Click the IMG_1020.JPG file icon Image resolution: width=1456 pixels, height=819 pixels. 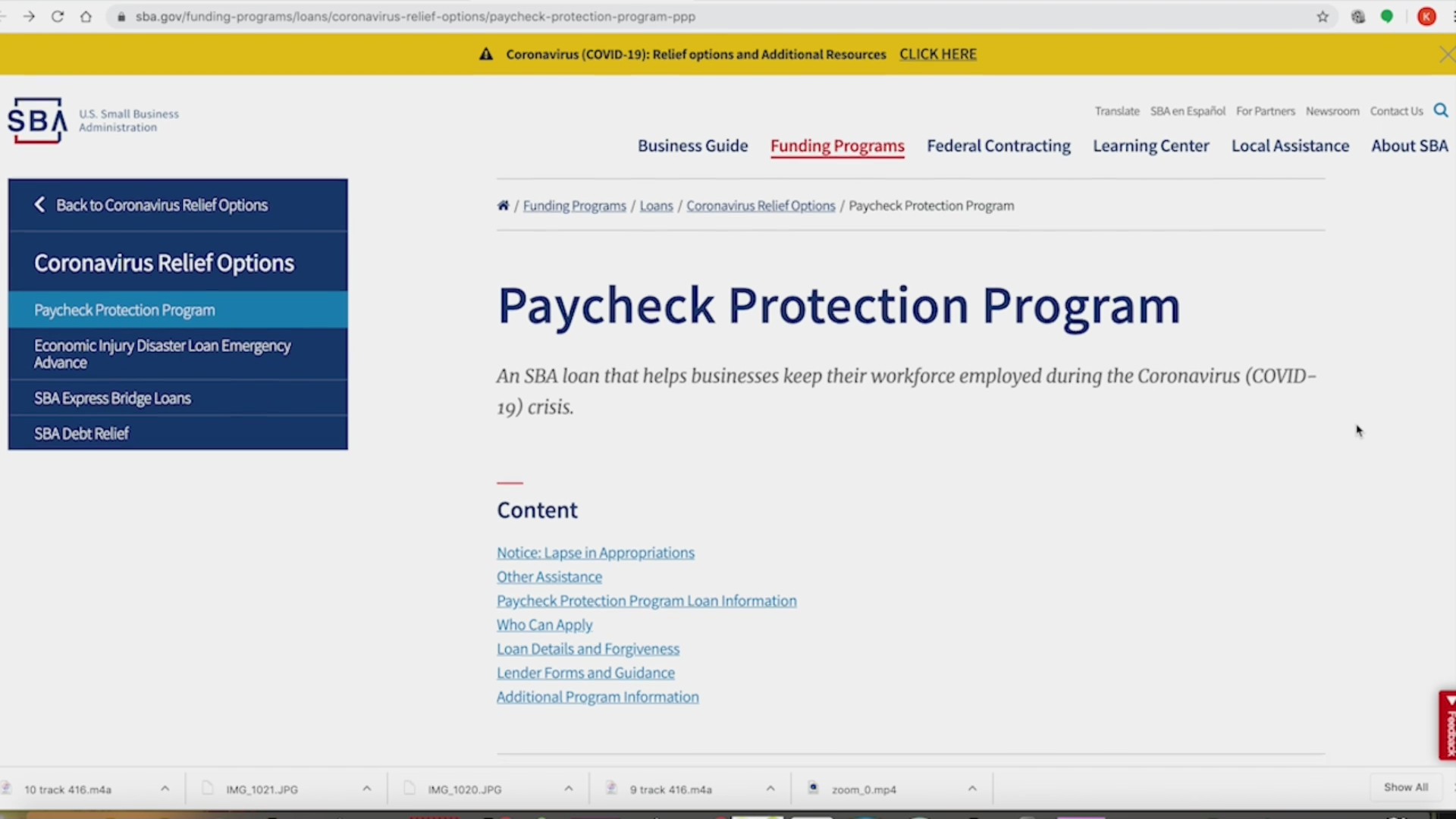pos(409,788)
